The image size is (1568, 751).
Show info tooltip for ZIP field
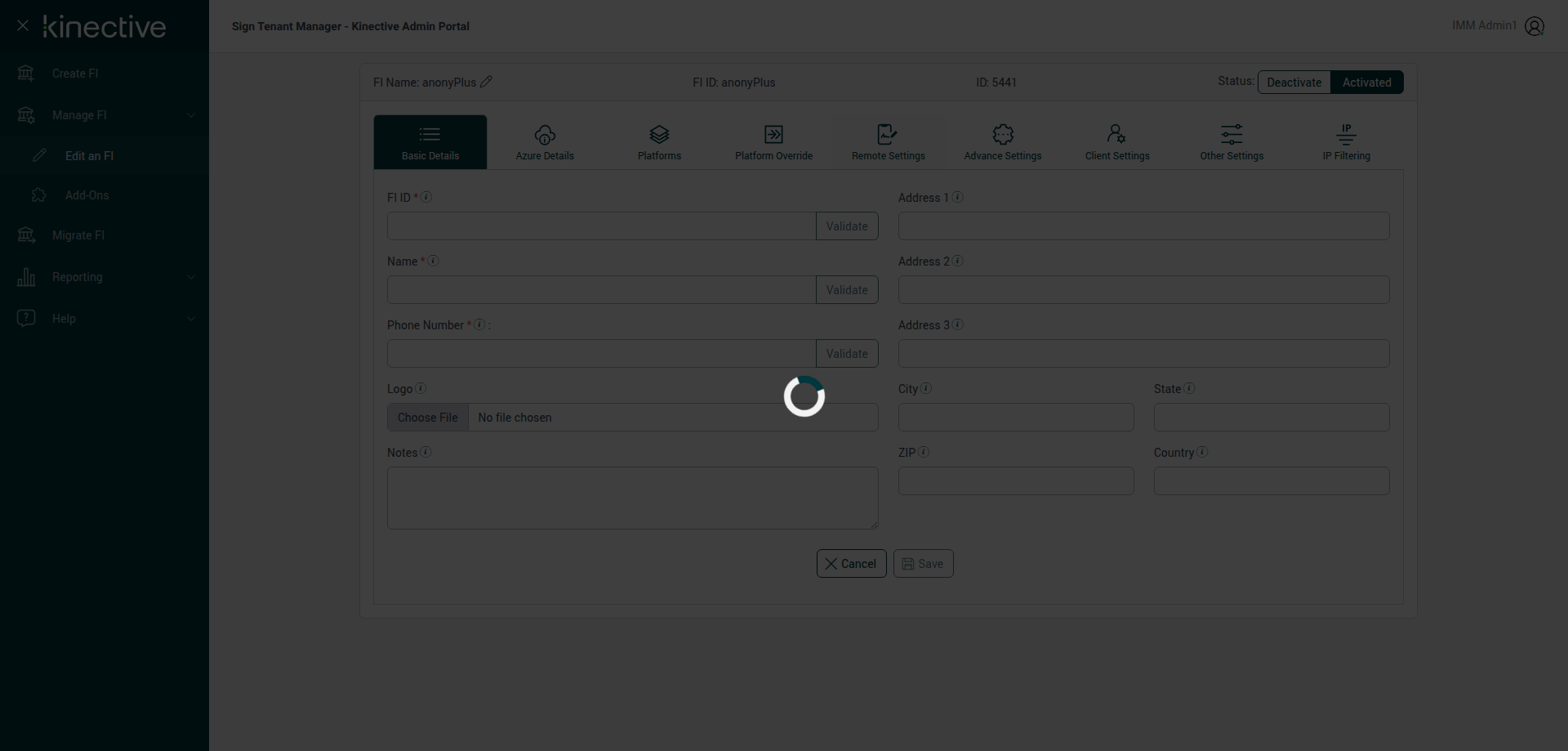[x=924, y=452]
